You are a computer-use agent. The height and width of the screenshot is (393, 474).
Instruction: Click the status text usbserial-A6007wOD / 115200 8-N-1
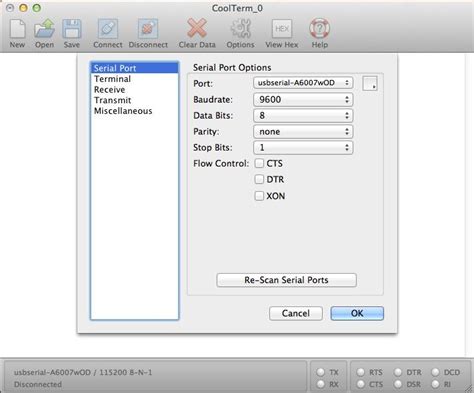pyautogui.click(x=83, y=372)
